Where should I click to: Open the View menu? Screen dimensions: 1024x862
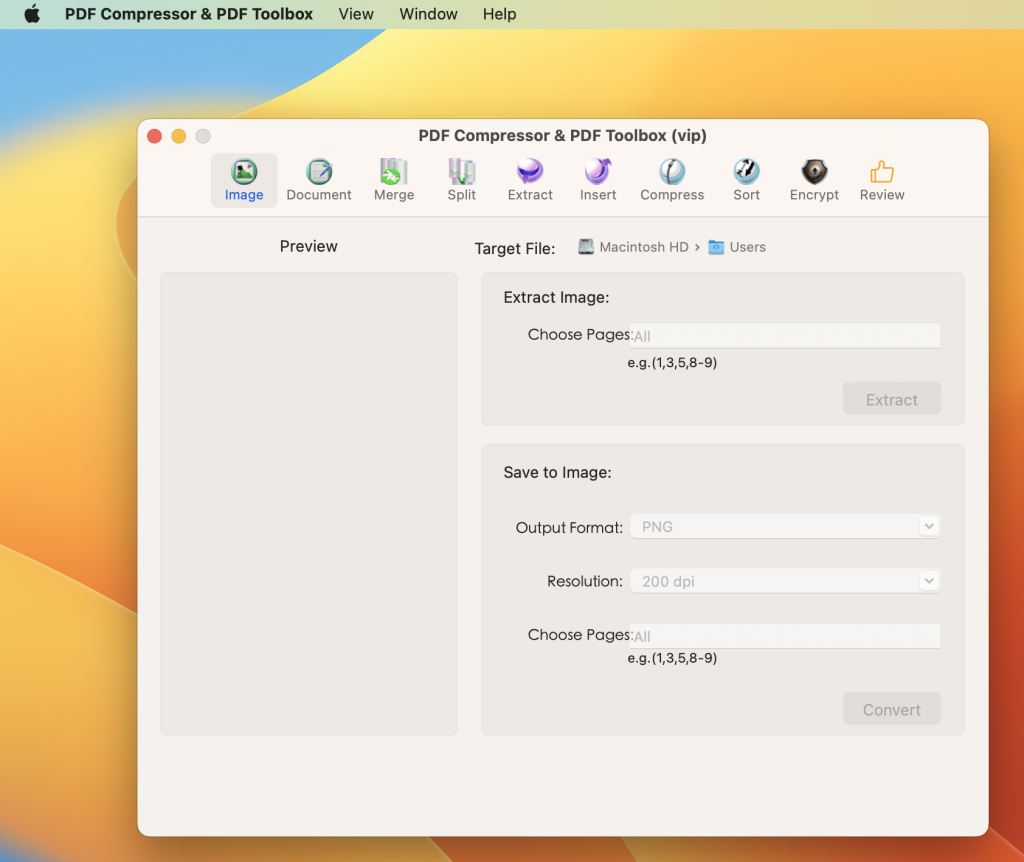tap(356, 14)
